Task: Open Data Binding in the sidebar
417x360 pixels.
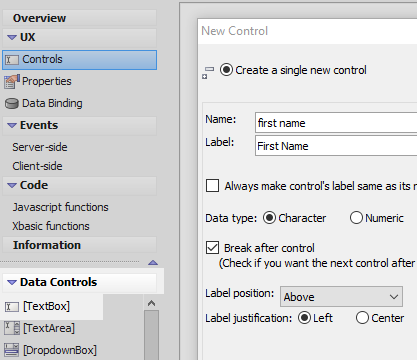Action: pos(52,103)
